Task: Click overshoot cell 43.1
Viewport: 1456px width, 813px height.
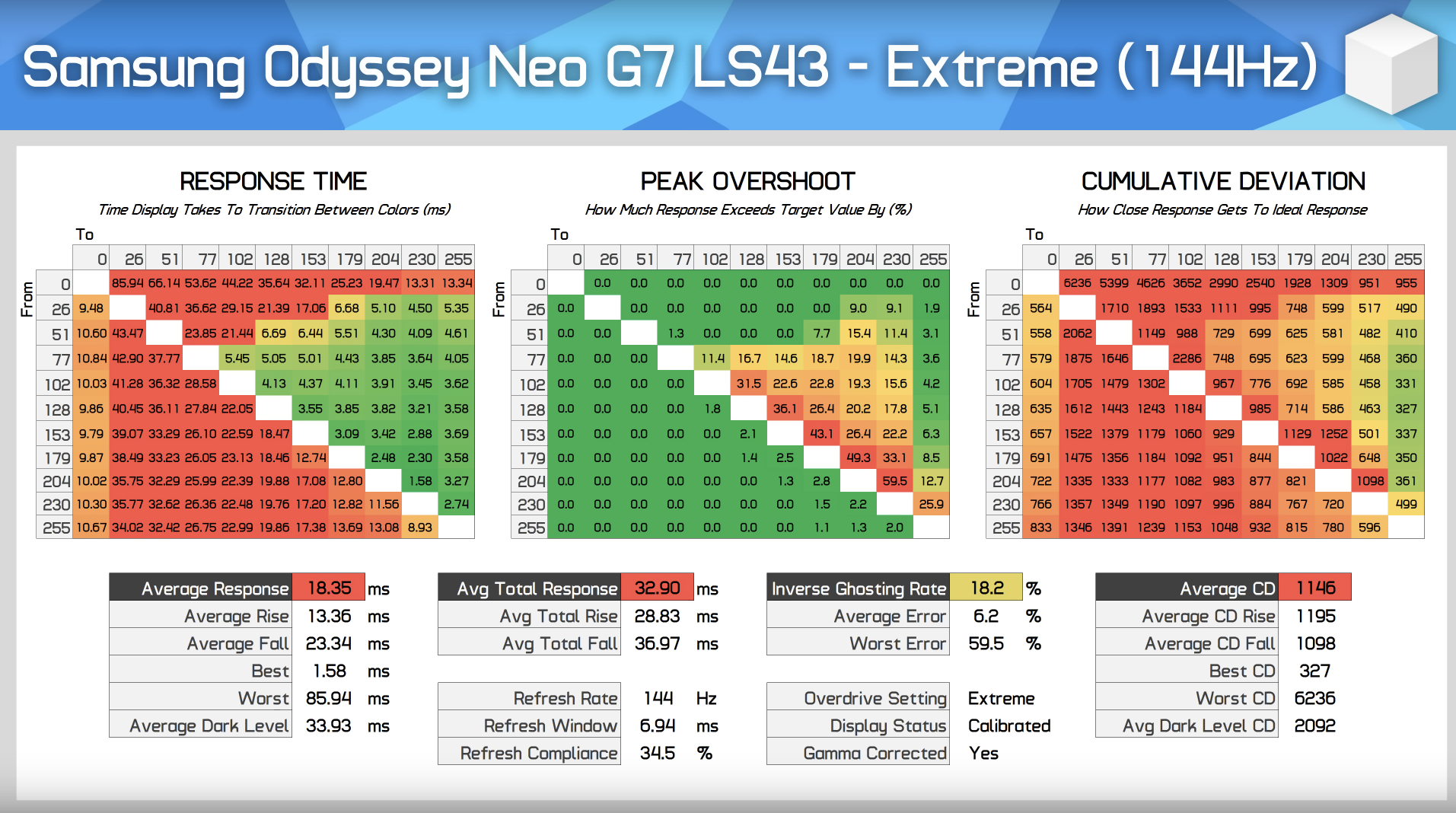Action: tap(822, 434)
